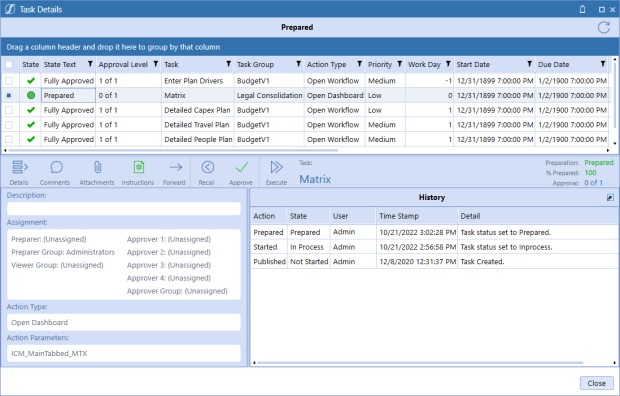Sort by the Approval Level column header
Viewport: 620px width, 396px height.
[123, 64]
